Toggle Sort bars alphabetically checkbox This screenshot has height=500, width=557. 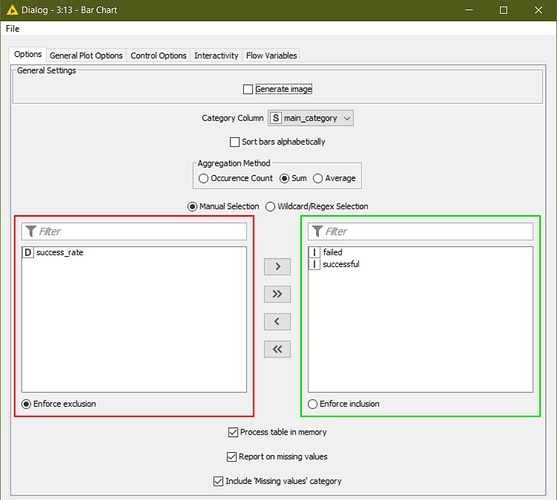point(235,142)
